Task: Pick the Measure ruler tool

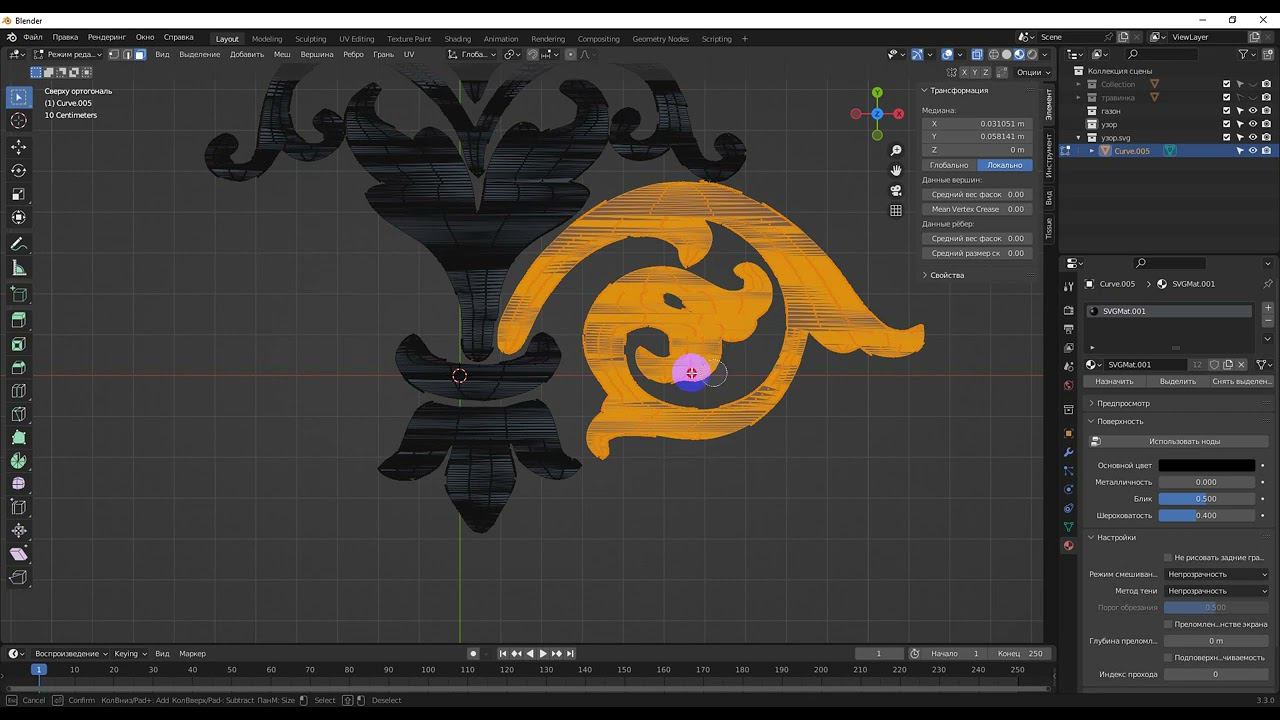Action: [18, 268]
